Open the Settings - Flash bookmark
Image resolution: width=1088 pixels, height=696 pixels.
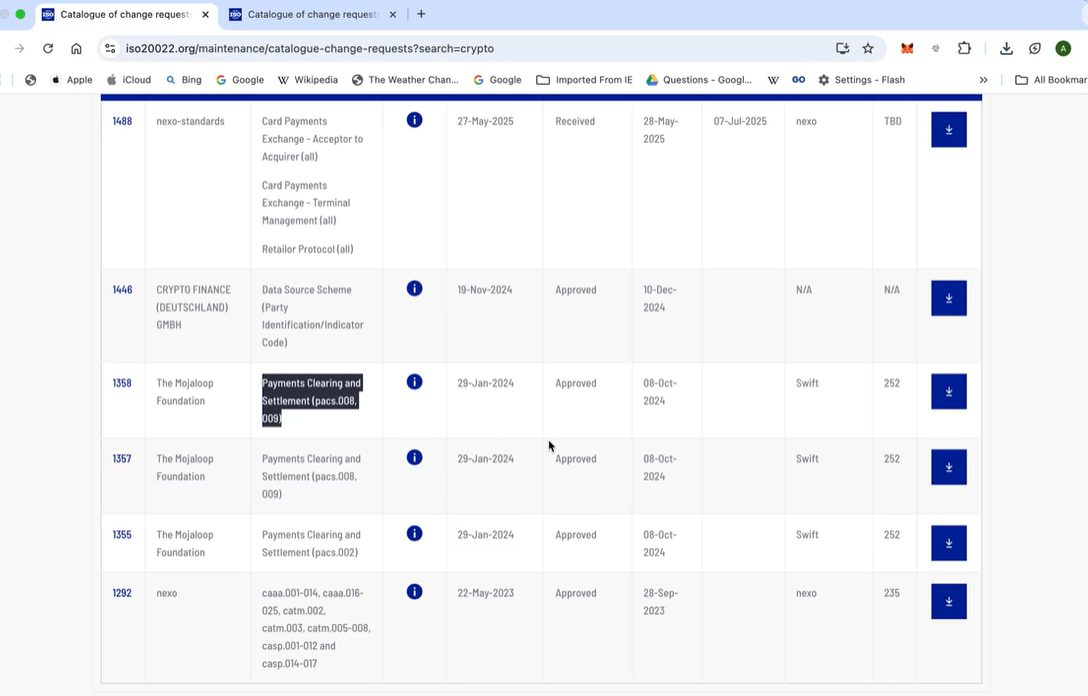point(861,80)
